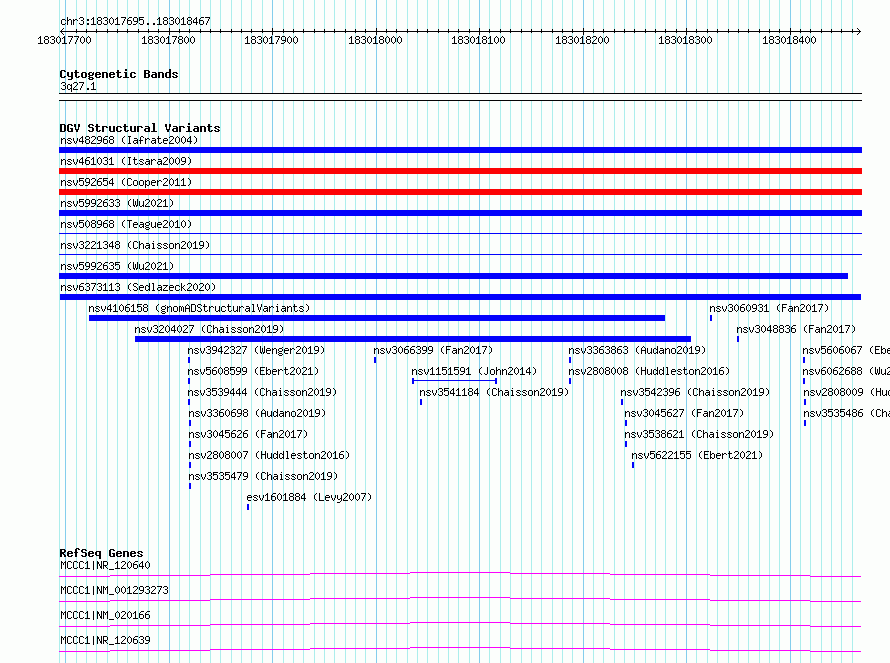Click nsv3045626 (Fan2017) variant

click(248, 434)
